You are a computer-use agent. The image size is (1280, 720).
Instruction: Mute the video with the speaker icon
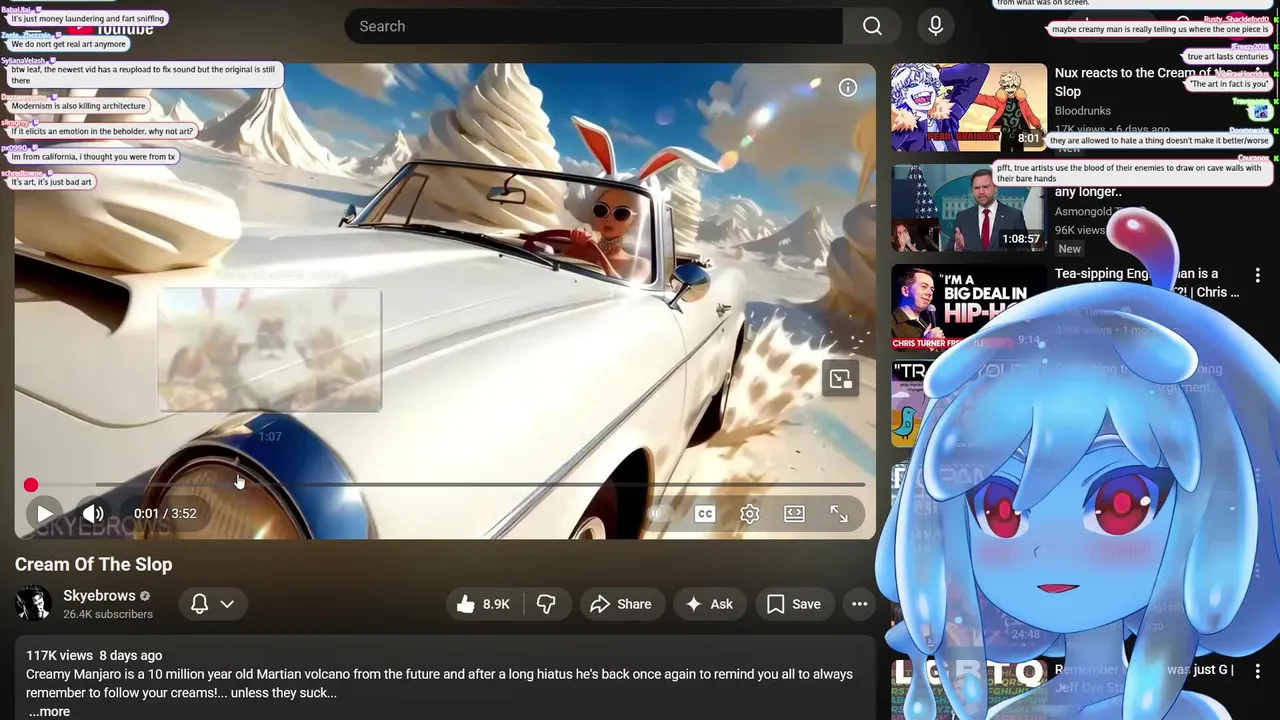[x=93, y=514]
